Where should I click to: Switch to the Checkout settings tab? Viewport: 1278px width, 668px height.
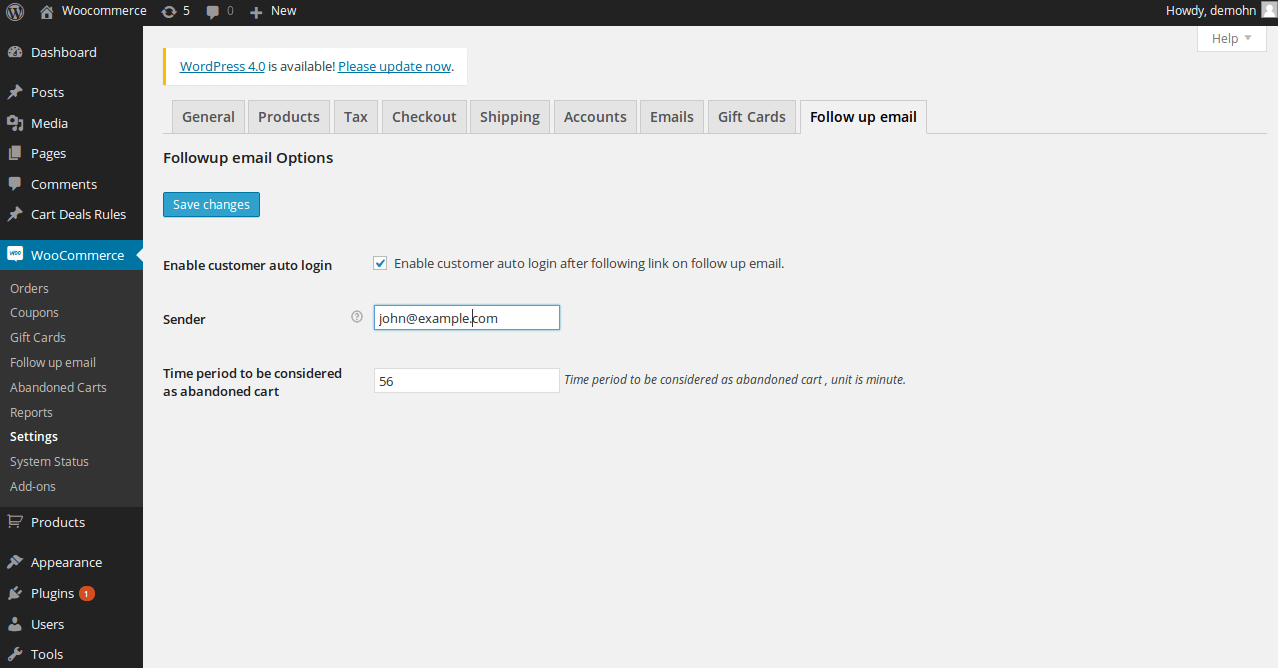(x=424, y=117)
